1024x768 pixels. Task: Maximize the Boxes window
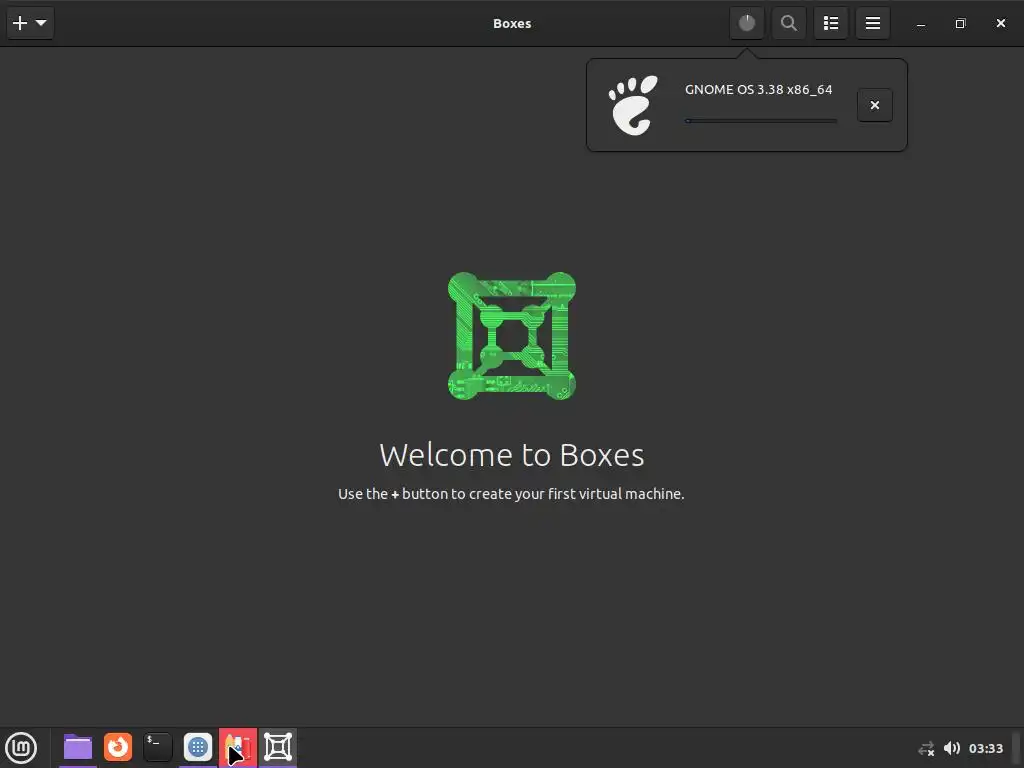tap(960, 24)
